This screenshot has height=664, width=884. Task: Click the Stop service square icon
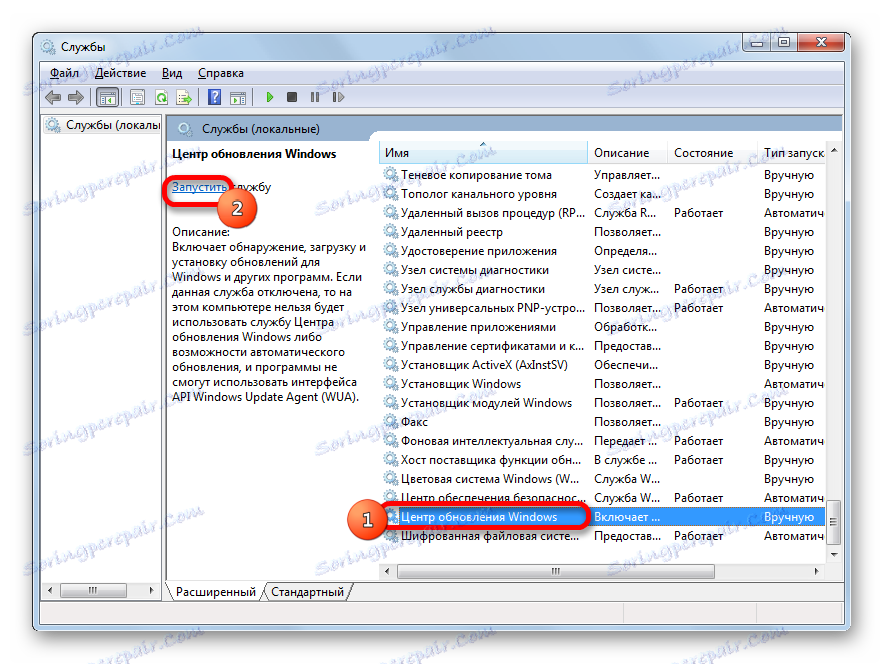(x=291, y=98)
